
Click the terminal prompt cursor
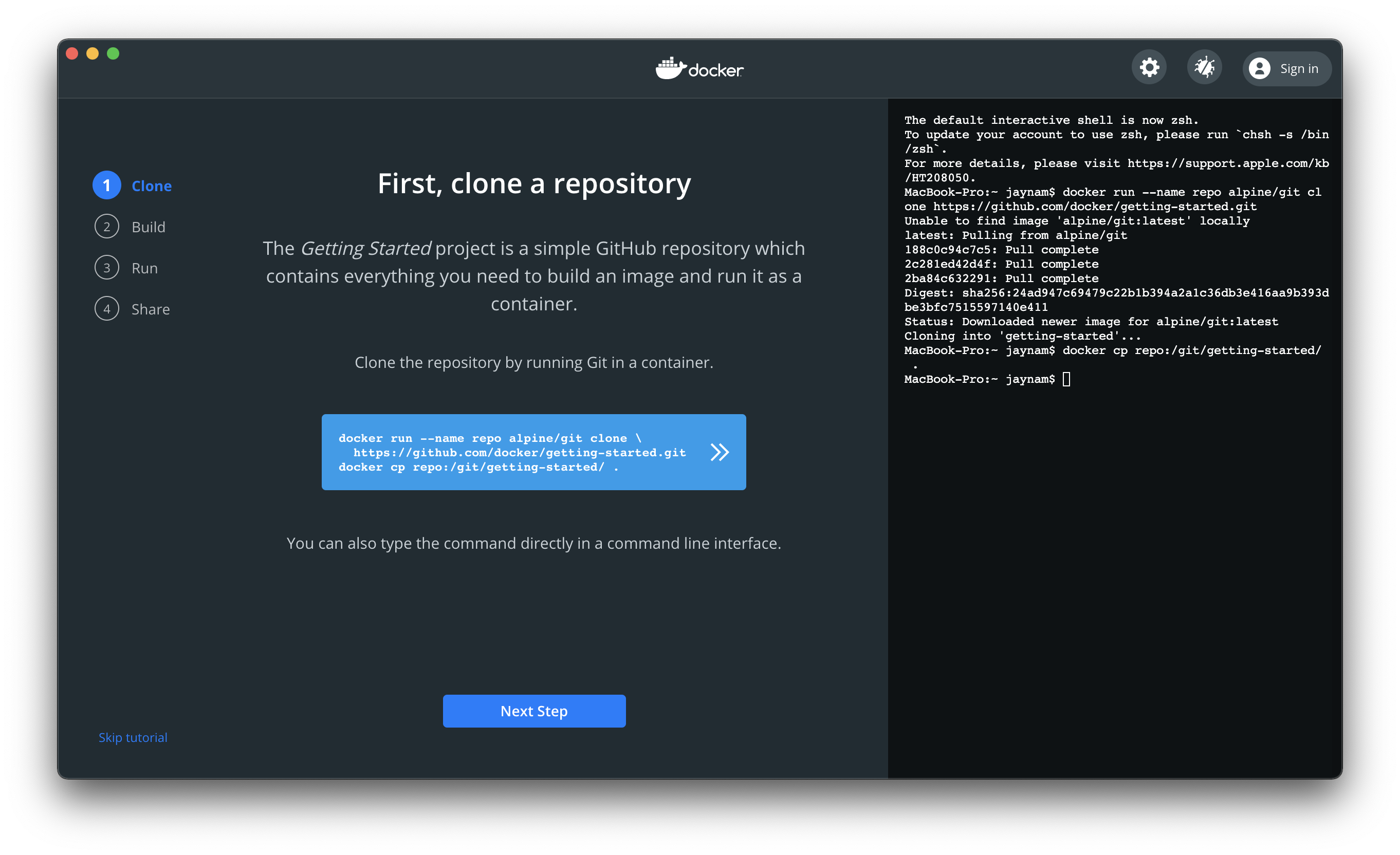click(1066, 379)
